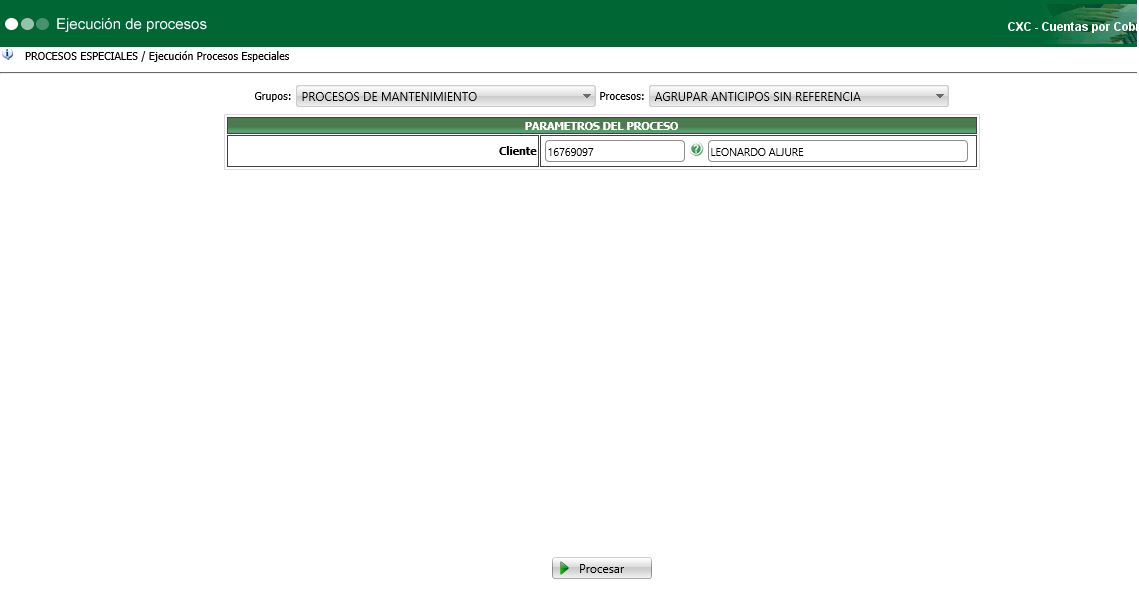Click the Cliente row label
1139x595 pixels.
[520, 150]
